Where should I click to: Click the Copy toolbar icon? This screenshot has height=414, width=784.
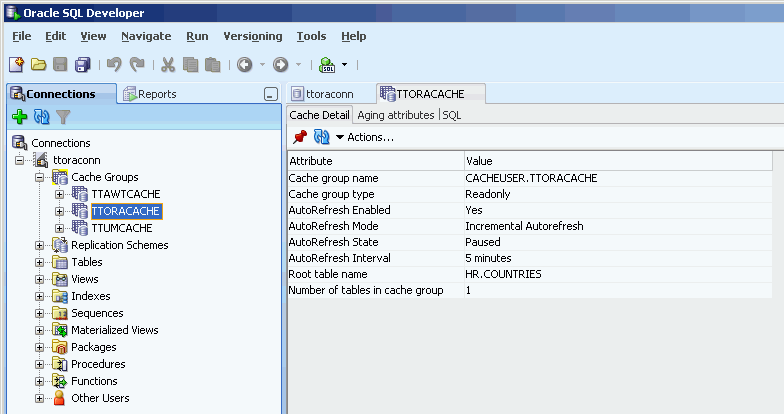190,64
